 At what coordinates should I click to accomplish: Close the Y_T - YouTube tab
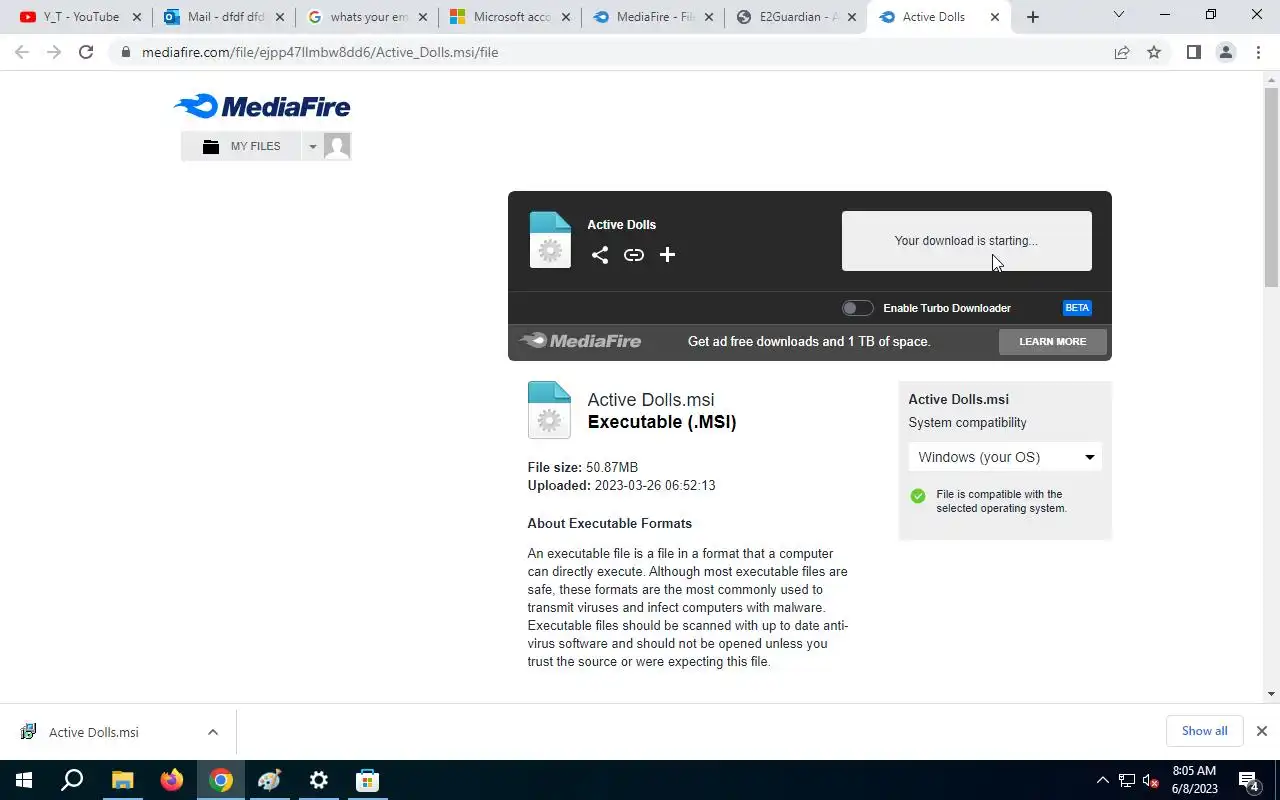[x=137, y=17]
